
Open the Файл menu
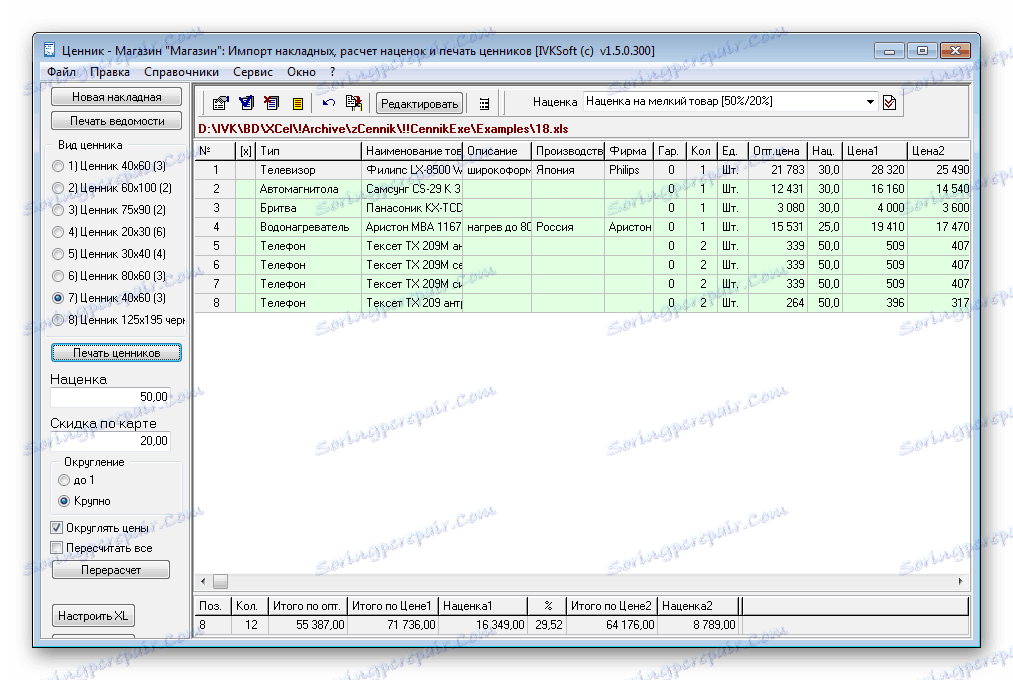click(x=61, y=72)
